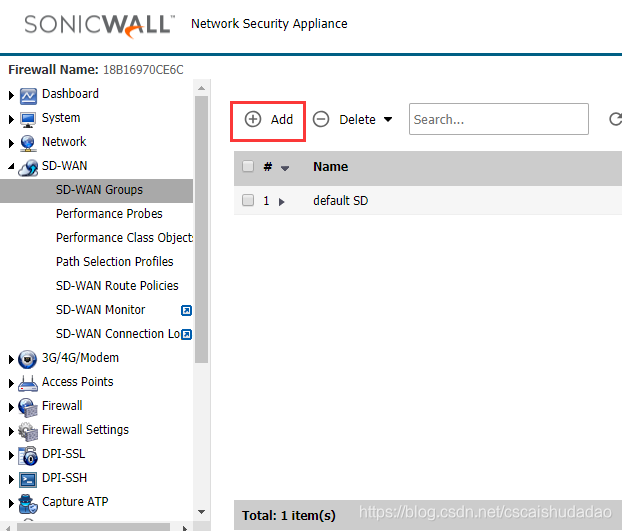Expand the 3G/4G/Modem tree node

(x=11, y=359)
